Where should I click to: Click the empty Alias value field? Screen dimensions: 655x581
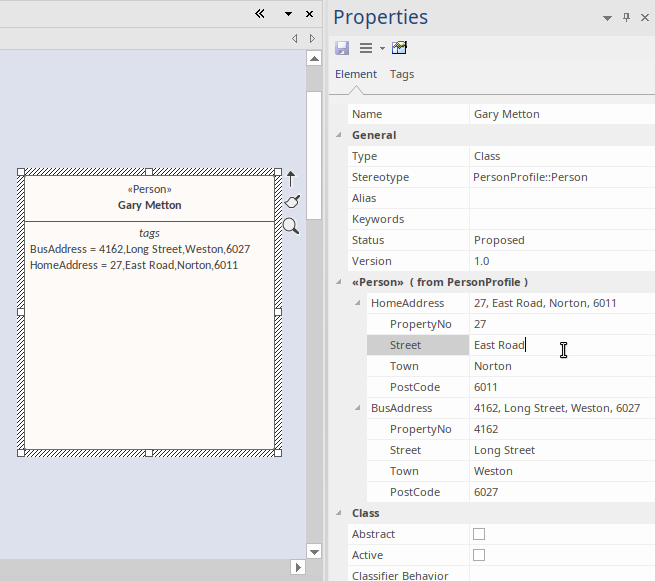point(562,198)
